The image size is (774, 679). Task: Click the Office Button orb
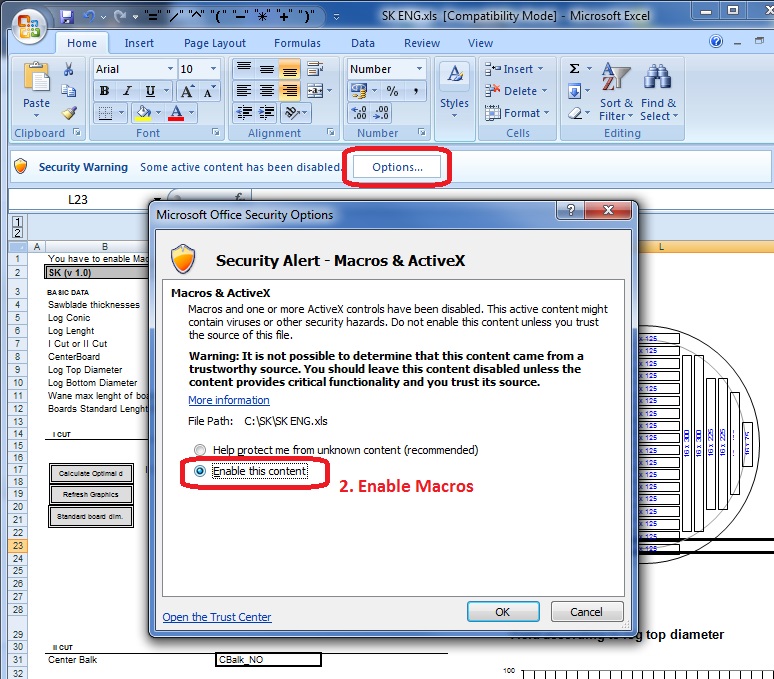(x=29, y=26)
